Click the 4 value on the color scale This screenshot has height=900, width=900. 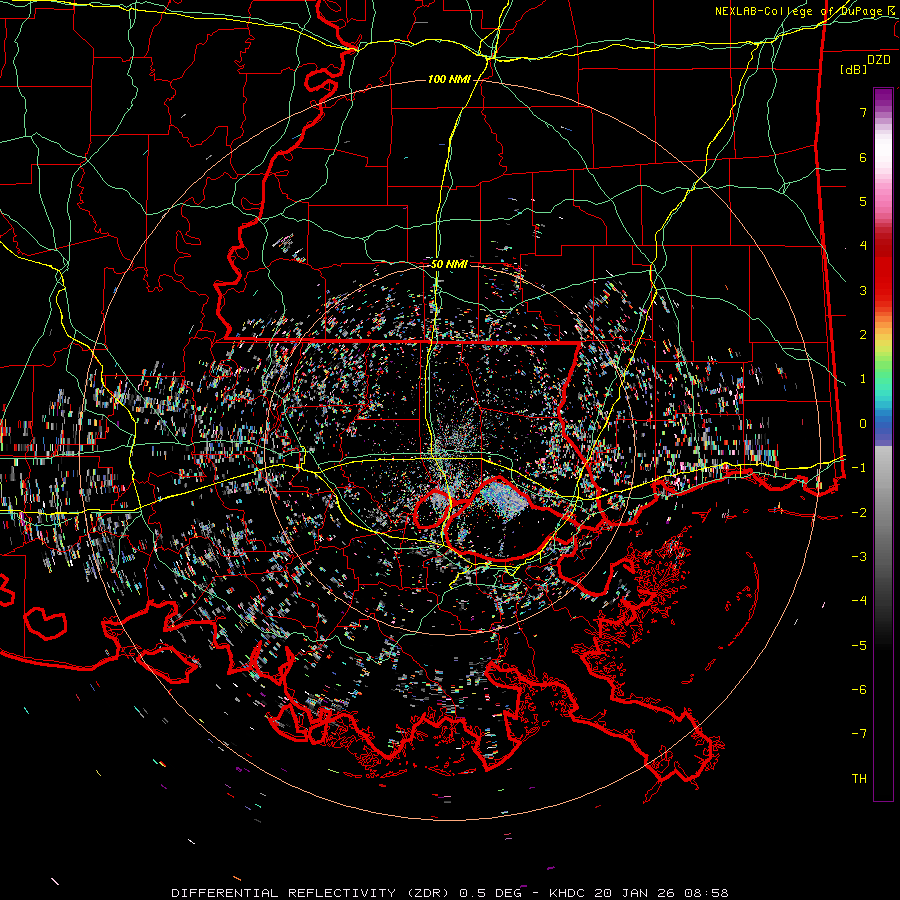point(863,246)
